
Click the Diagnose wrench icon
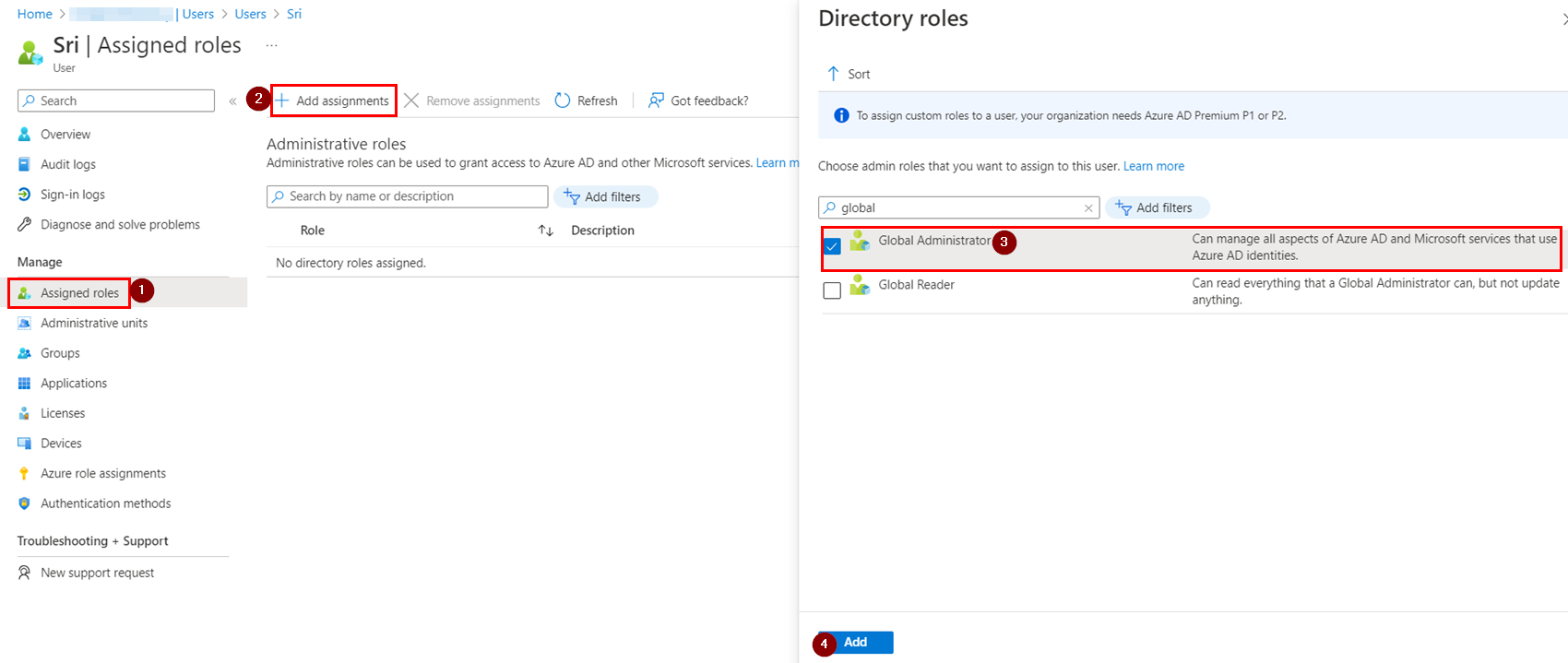pos(25,225)
